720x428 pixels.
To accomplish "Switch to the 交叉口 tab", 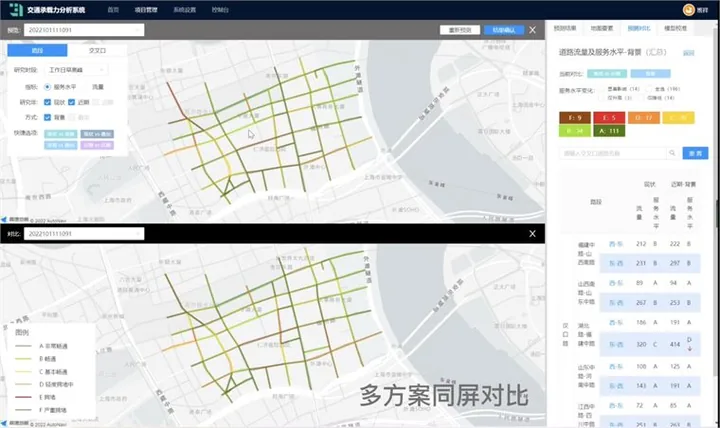I will click(x=97, y=50).
